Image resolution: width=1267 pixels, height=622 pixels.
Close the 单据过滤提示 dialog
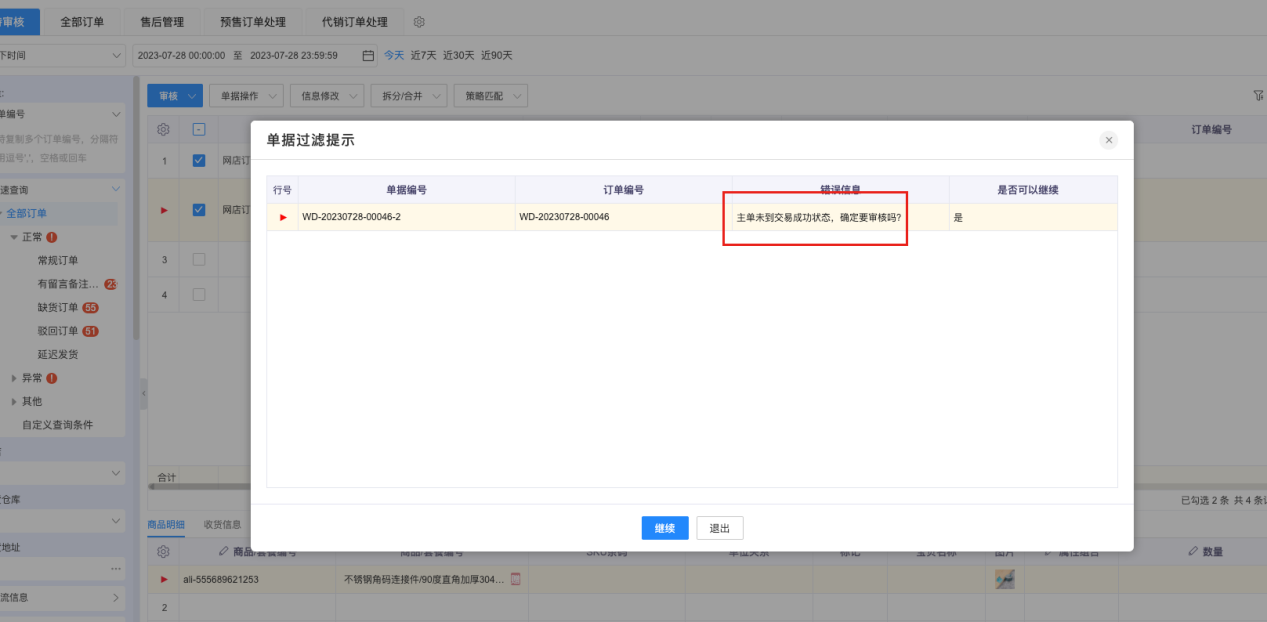tap(1109, 140)
